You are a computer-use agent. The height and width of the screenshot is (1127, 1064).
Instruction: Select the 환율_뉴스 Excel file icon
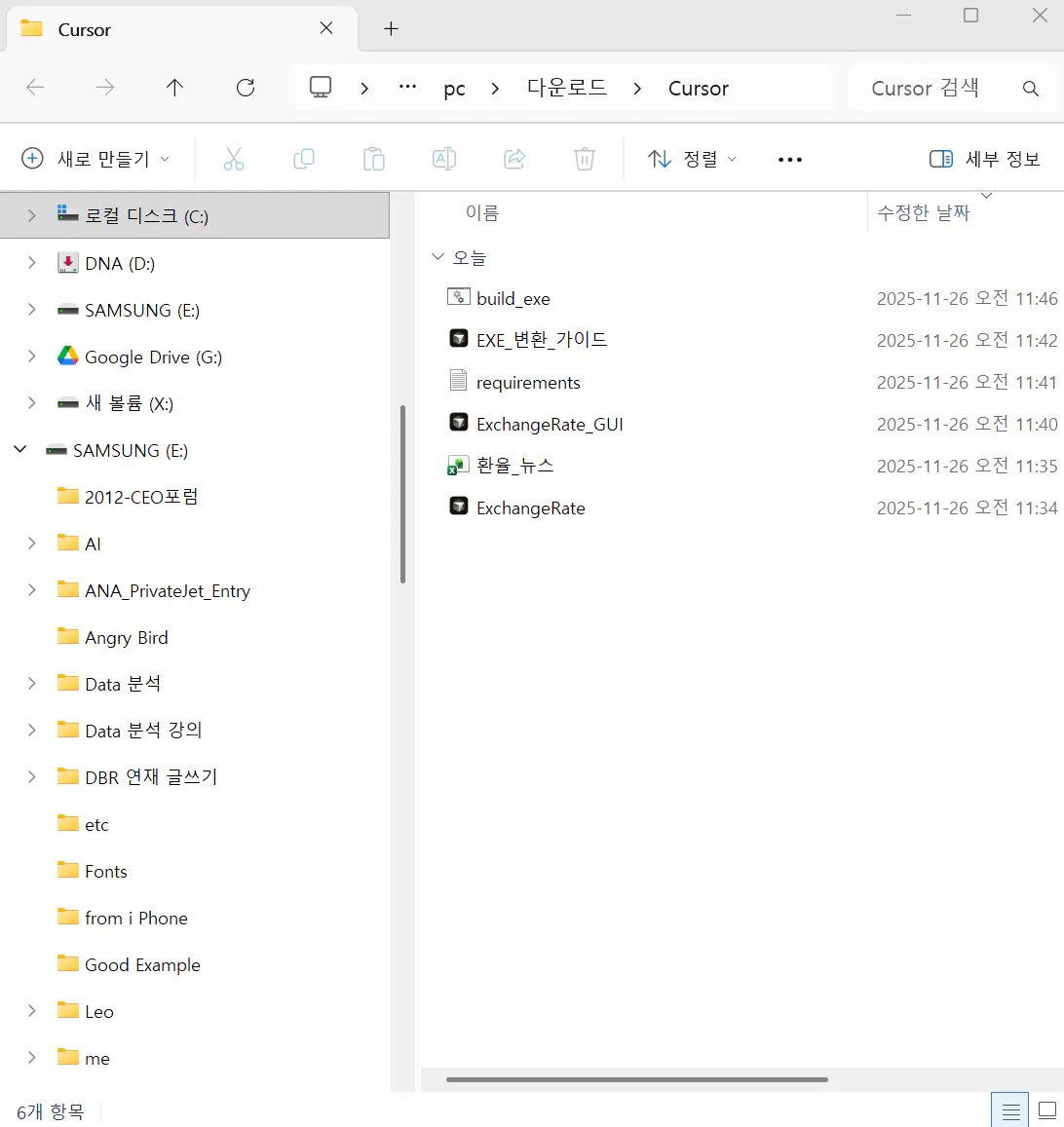(x=459, y=465)
